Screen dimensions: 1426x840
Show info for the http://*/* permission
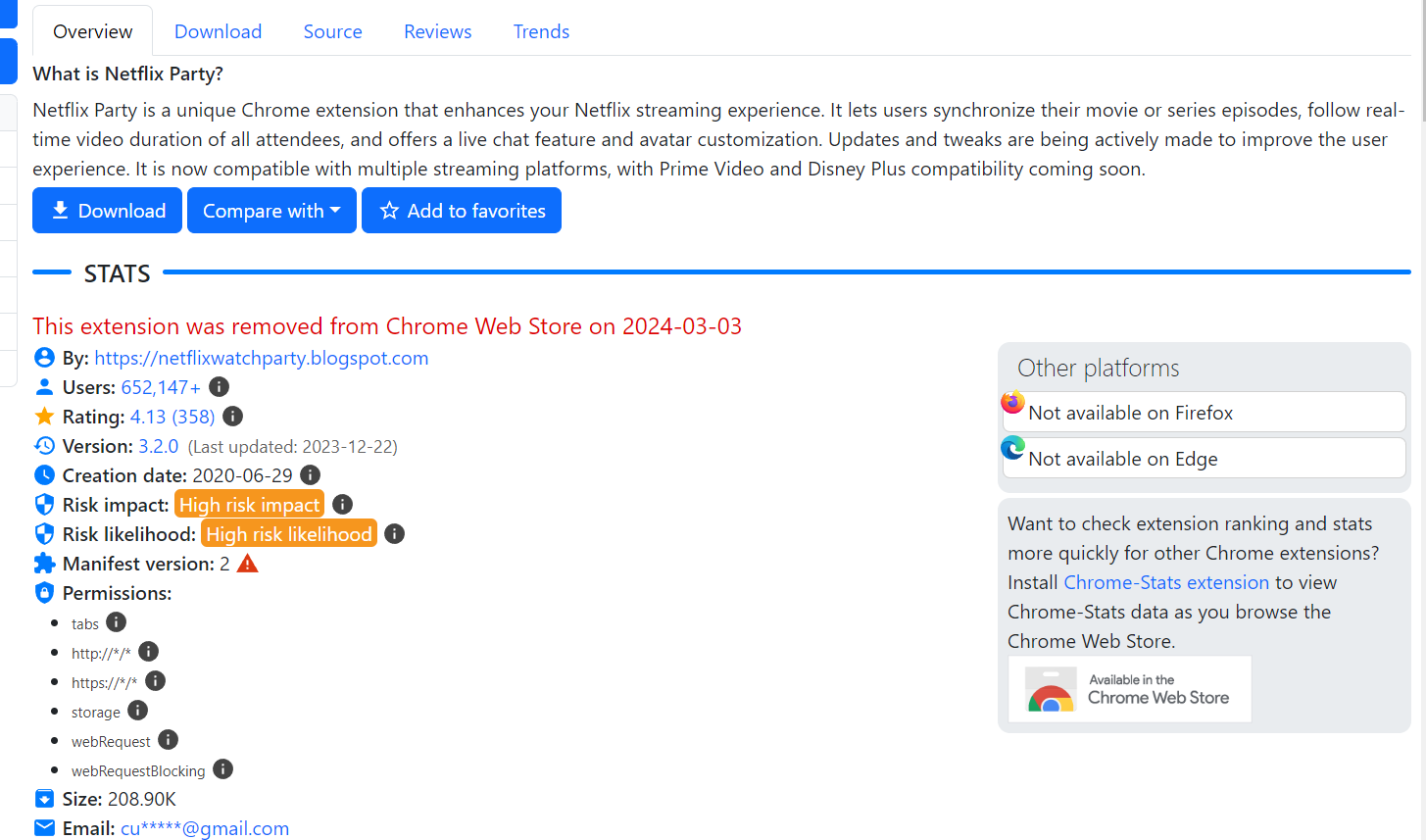149,652
